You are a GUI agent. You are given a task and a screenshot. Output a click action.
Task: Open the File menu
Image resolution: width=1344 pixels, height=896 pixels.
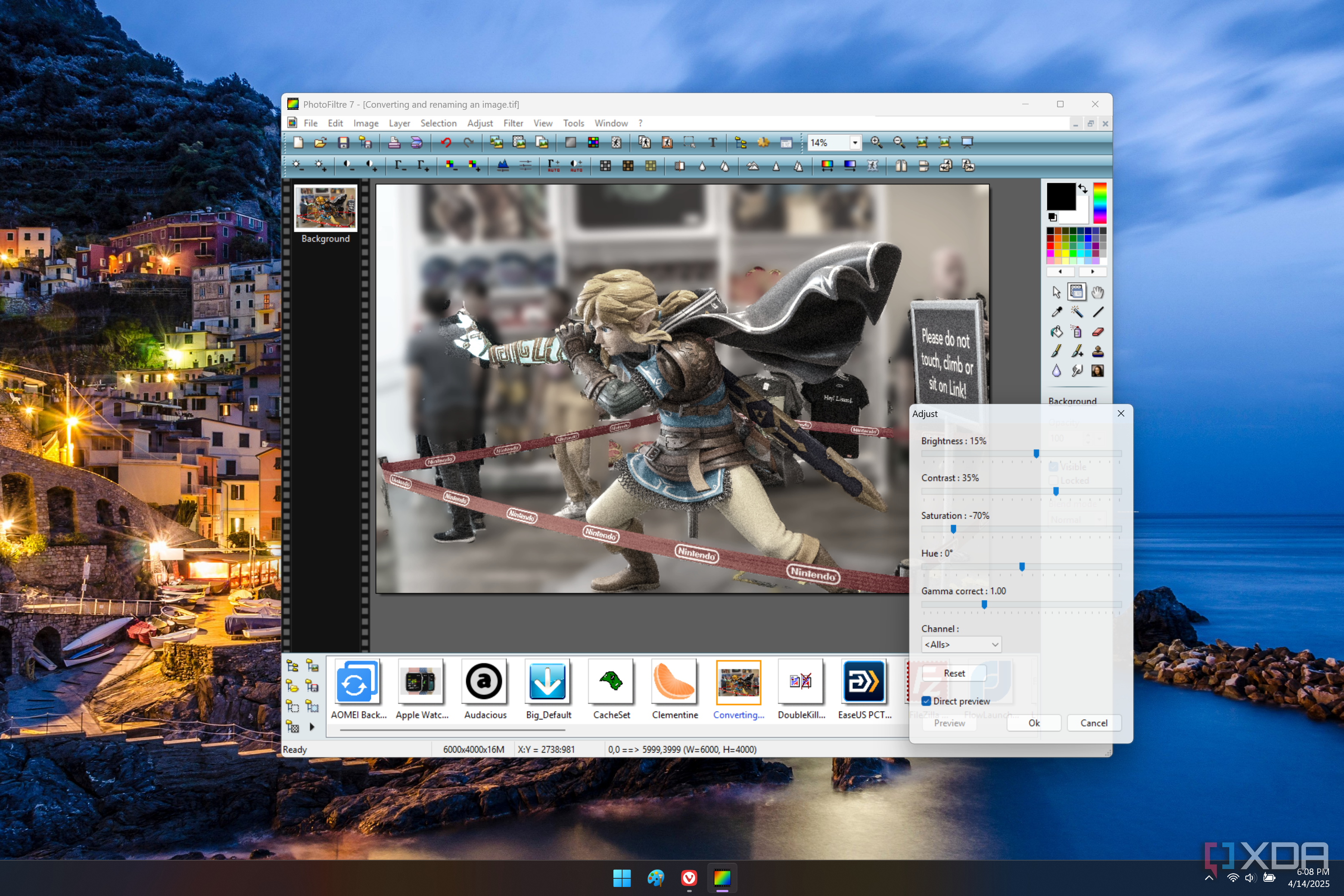[310, 124]
